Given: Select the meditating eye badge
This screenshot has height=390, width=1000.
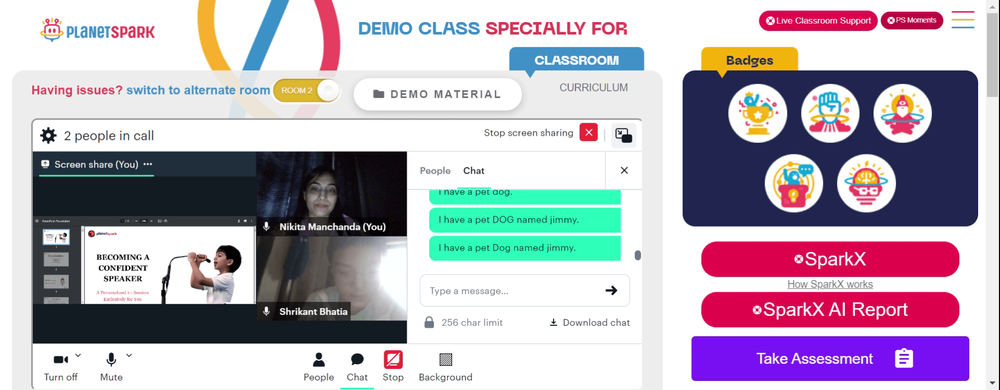Looking at the screenshot, I should (902, 113).
